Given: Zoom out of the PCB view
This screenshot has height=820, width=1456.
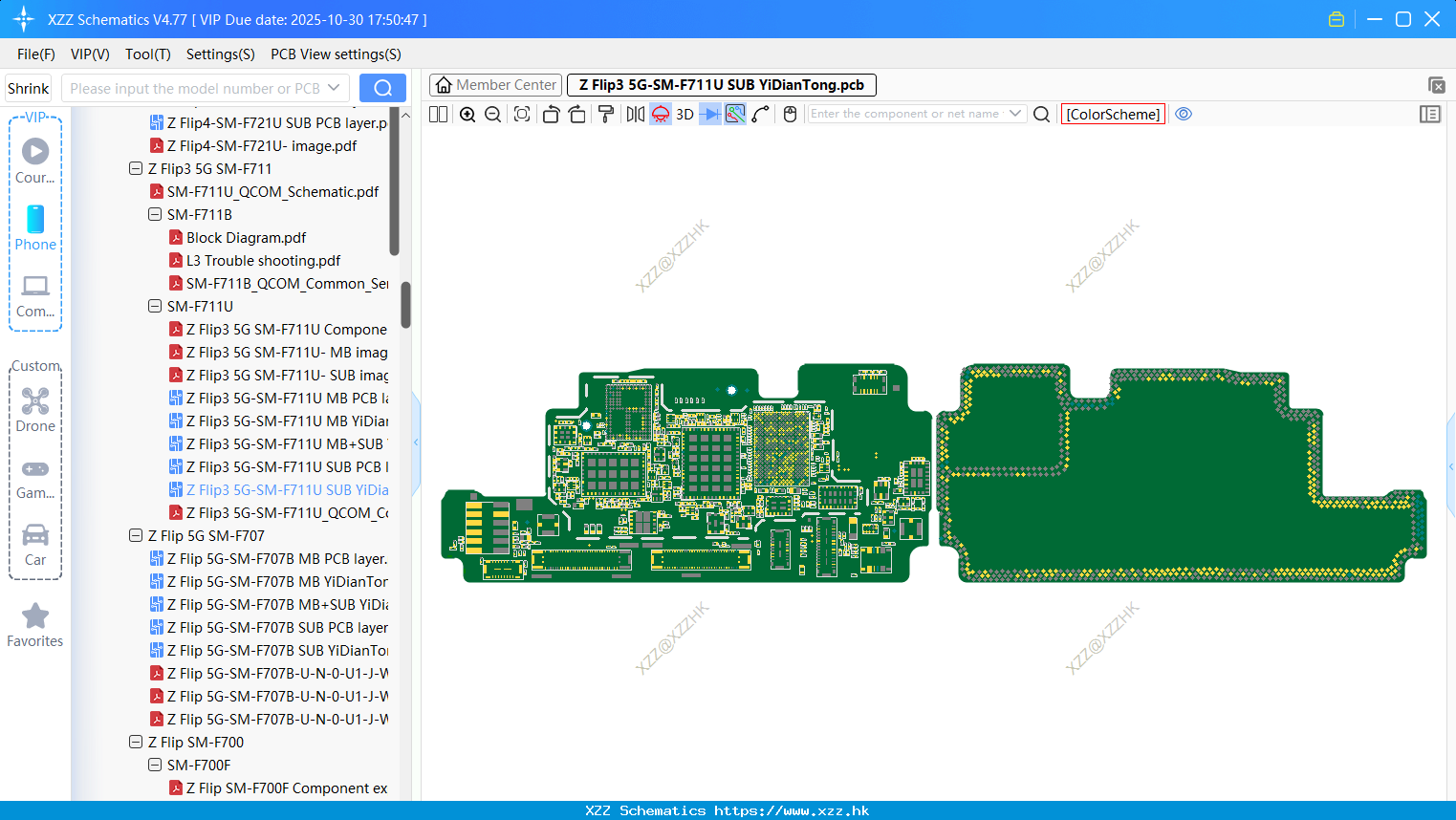Looking at the screenshot, I should pos(493,114).
